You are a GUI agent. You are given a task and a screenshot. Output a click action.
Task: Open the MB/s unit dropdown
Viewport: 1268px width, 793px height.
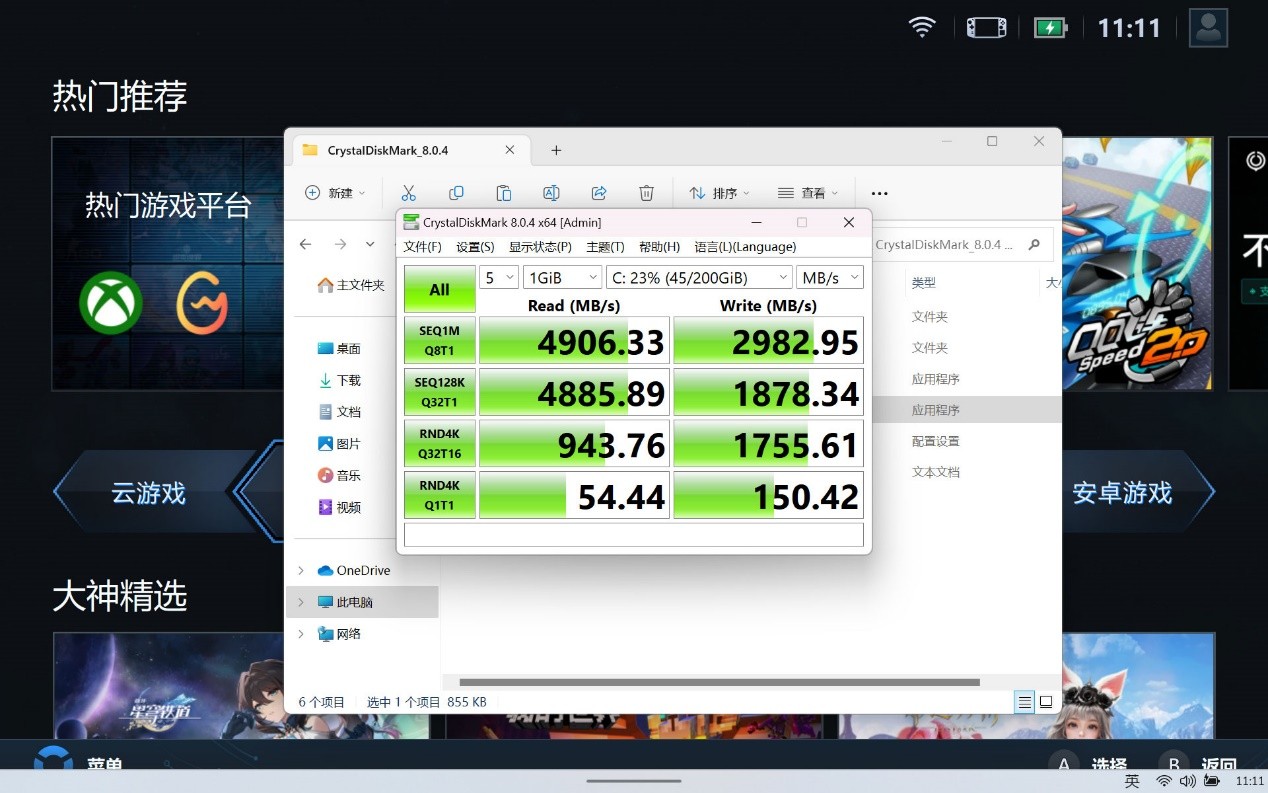pos(830,277)
